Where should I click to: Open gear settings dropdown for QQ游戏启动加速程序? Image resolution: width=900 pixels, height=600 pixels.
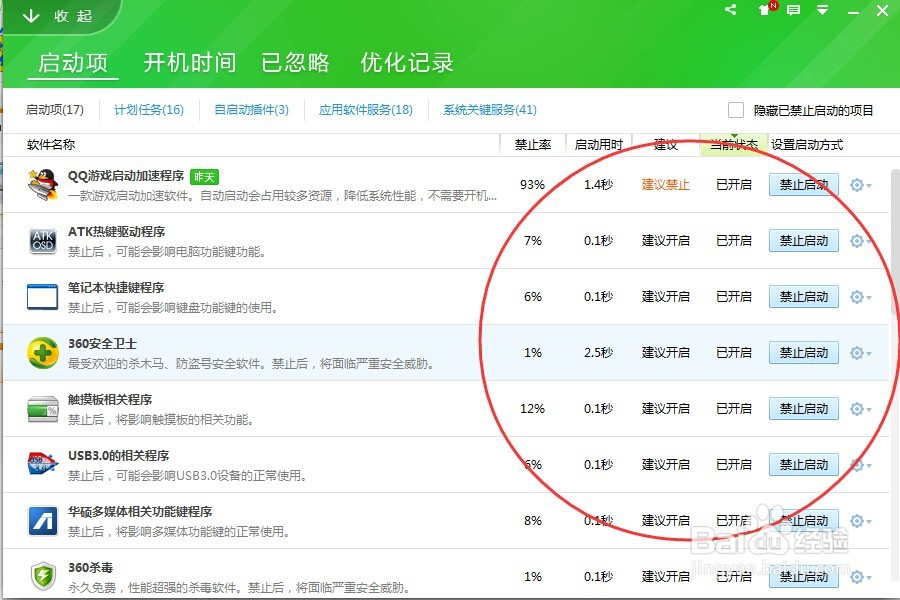tap(860, 185)
